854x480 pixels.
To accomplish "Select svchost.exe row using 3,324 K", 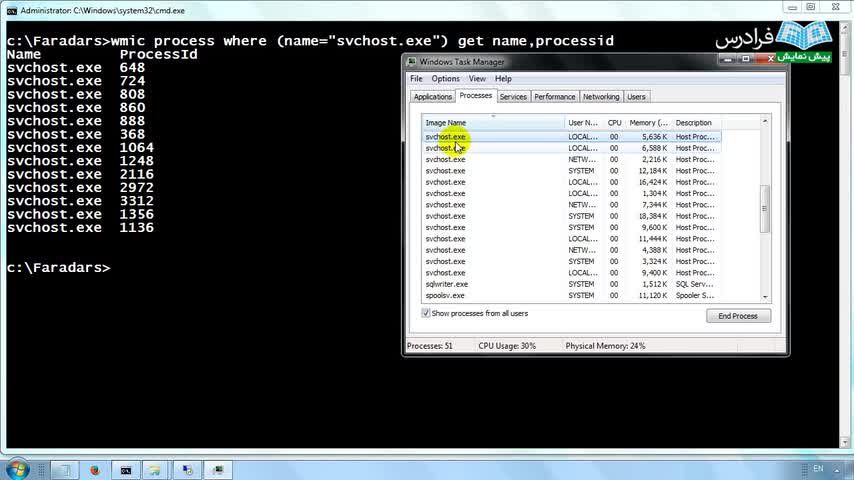I will click(x=571, y=262).
